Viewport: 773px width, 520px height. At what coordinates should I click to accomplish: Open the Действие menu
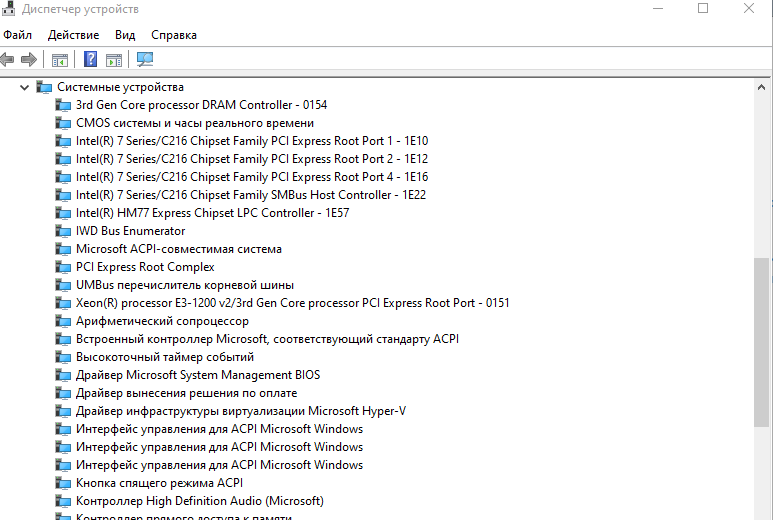73,35
